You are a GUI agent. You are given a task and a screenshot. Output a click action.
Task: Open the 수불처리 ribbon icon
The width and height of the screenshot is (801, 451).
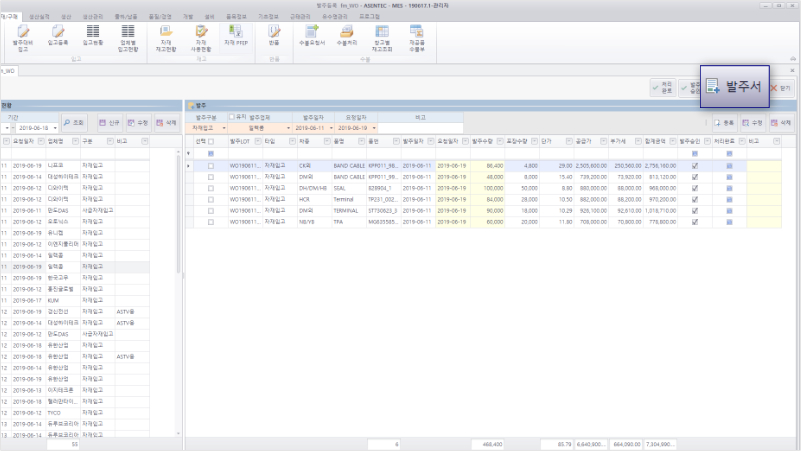(x=347, y=37)
